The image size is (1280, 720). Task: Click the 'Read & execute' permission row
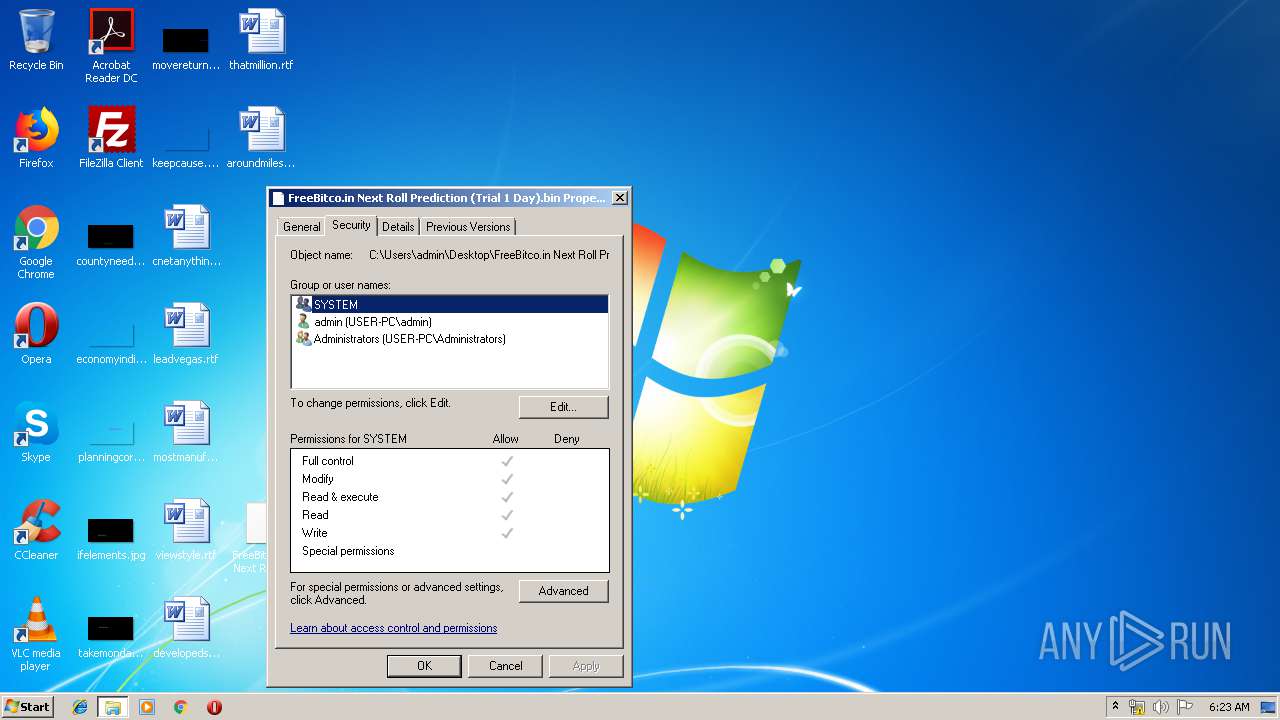(x=450, y=497)
